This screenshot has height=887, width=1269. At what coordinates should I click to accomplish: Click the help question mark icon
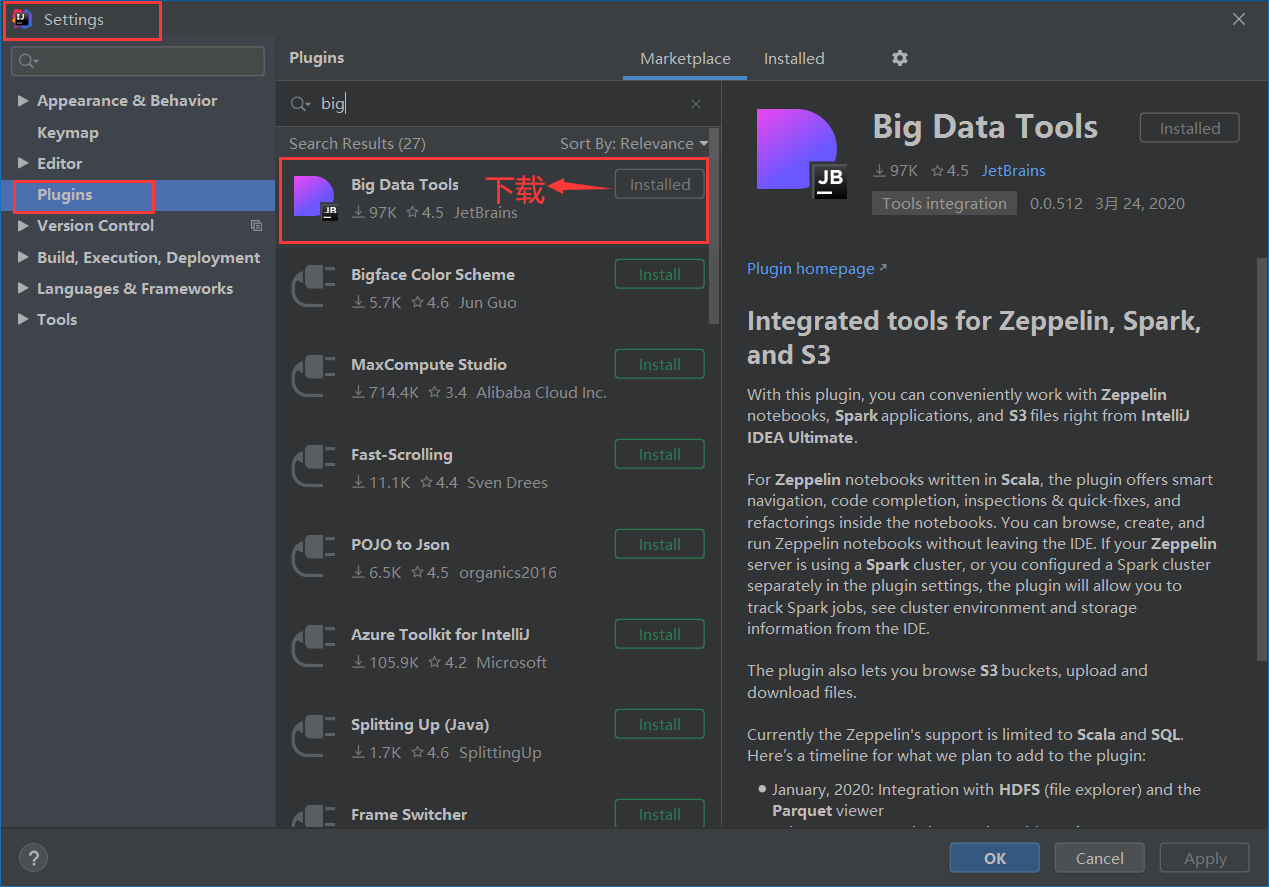point(33,857)
